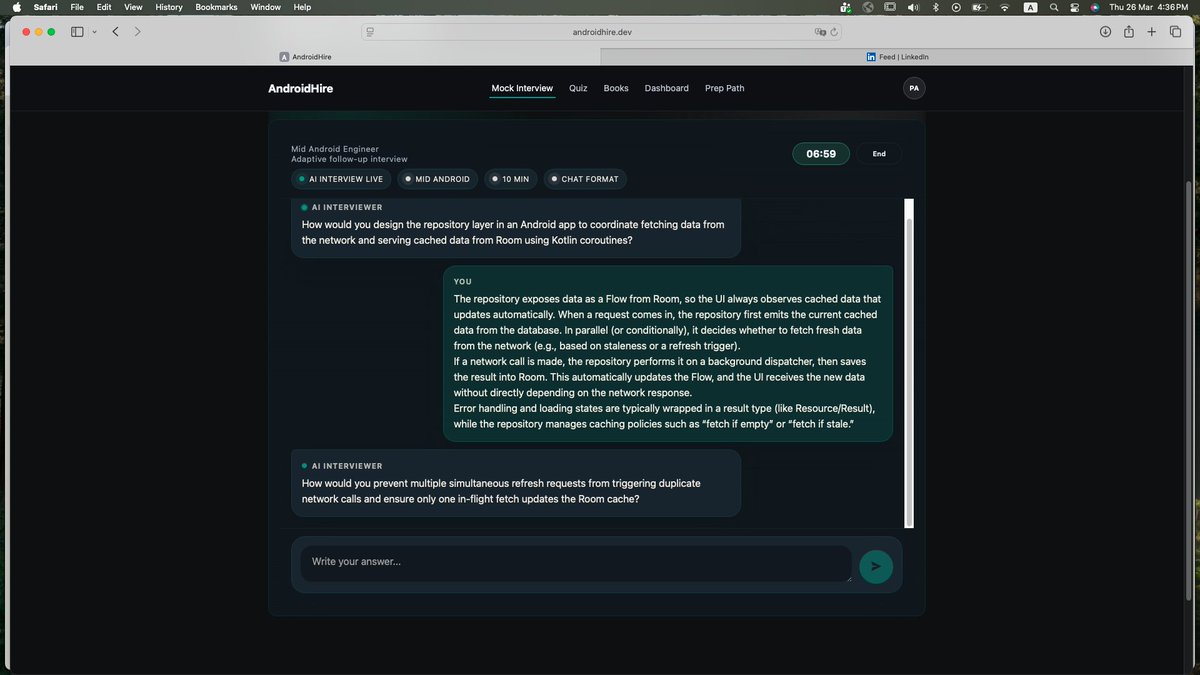Viewport: 1200px width, 675px height.
Task: Open the Bookmarks menu
Action: pyautogui.click(x=218, y=7)
